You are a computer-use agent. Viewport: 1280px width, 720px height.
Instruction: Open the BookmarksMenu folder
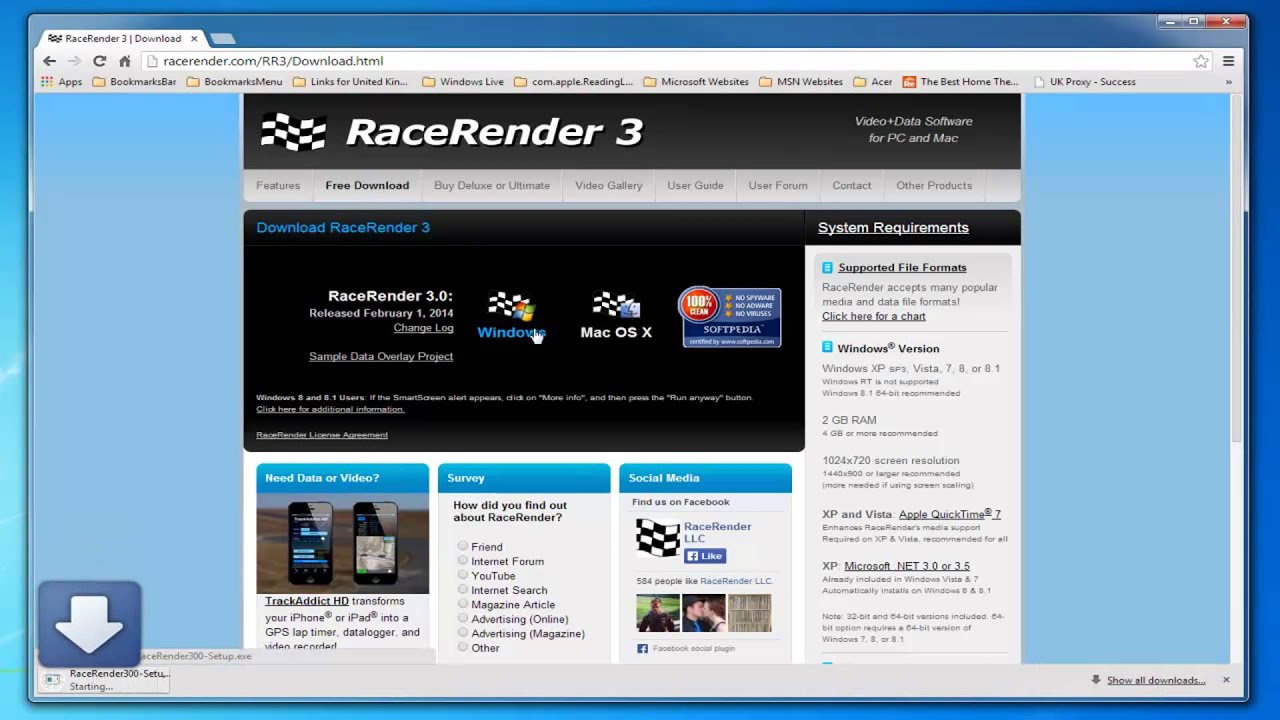click(x=234, y=82)
